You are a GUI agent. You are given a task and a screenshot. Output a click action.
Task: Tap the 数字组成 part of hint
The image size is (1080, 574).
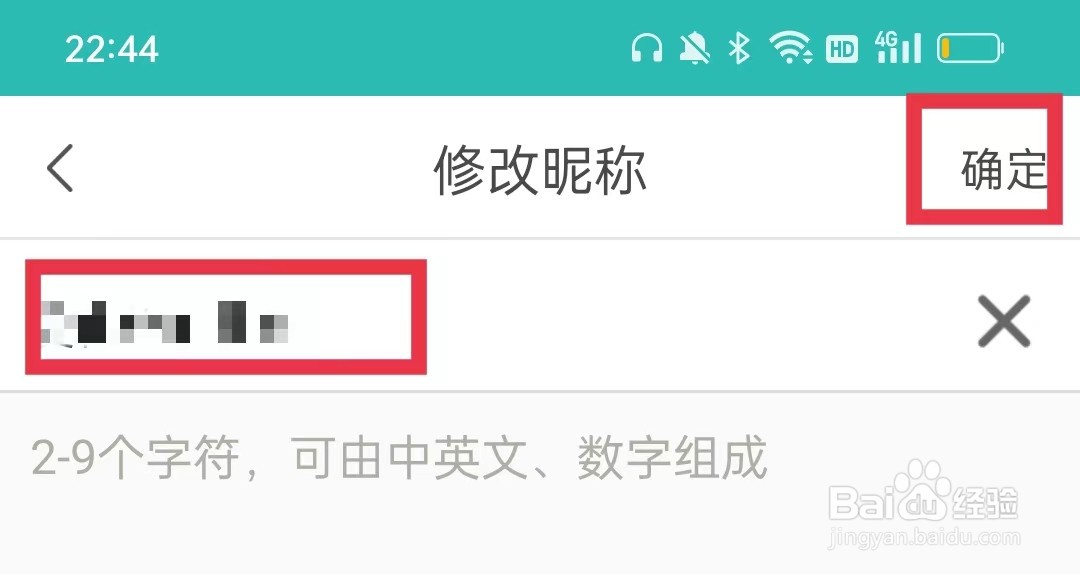coord(672,457)
